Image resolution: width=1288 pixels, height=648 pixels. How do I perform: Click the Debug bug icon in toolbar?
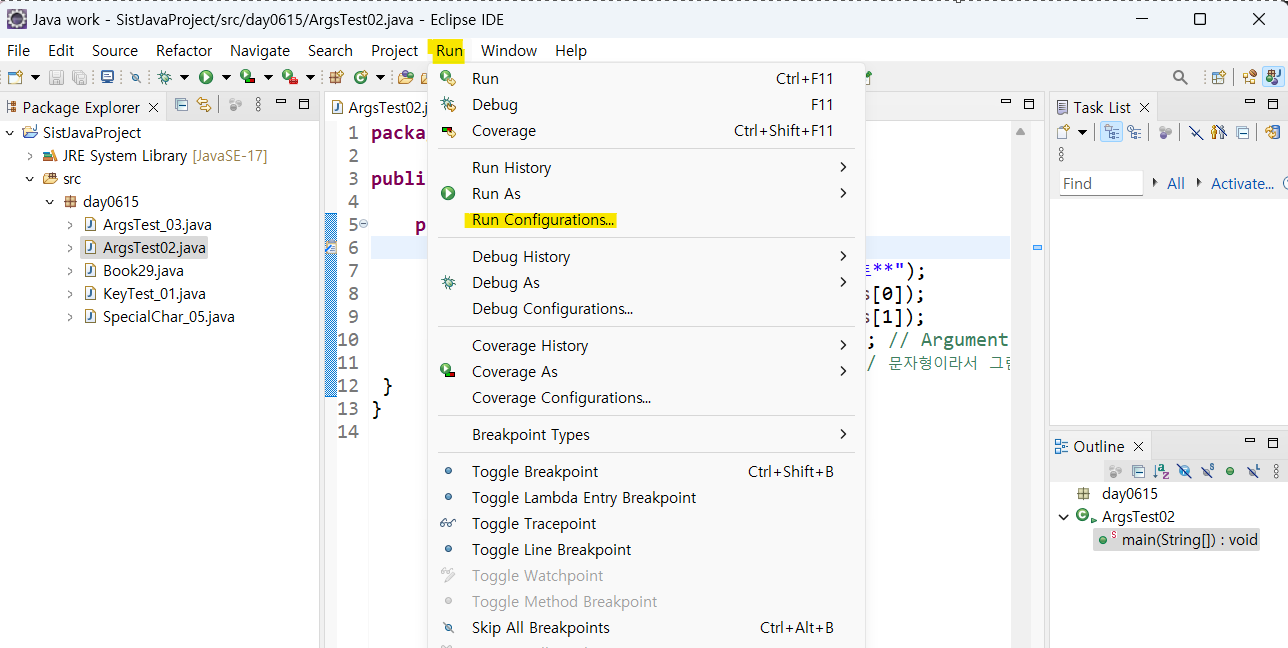(164, 77)
